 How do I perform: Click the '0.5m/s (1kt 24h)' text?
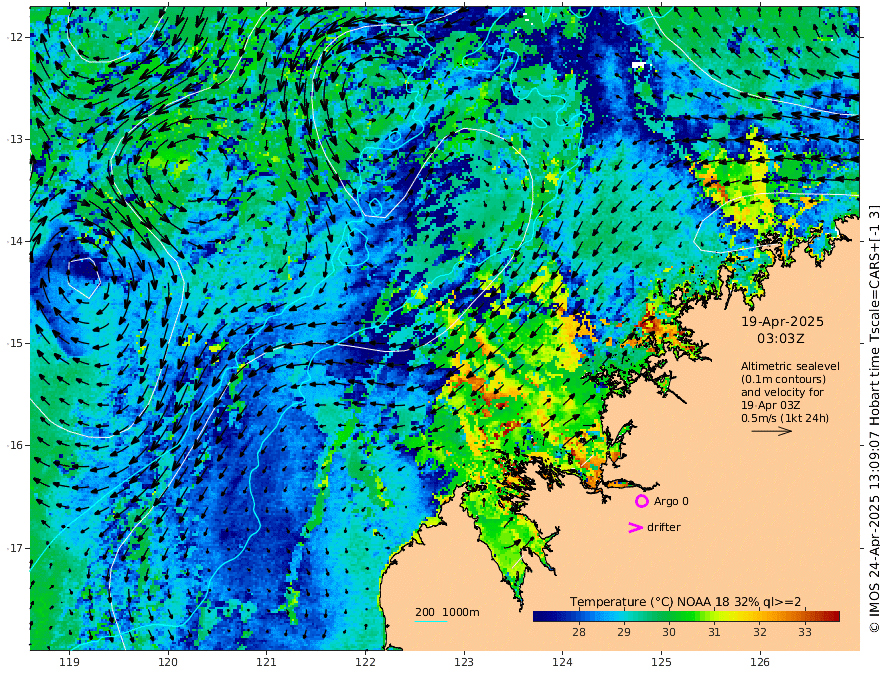tap(785, 418)
